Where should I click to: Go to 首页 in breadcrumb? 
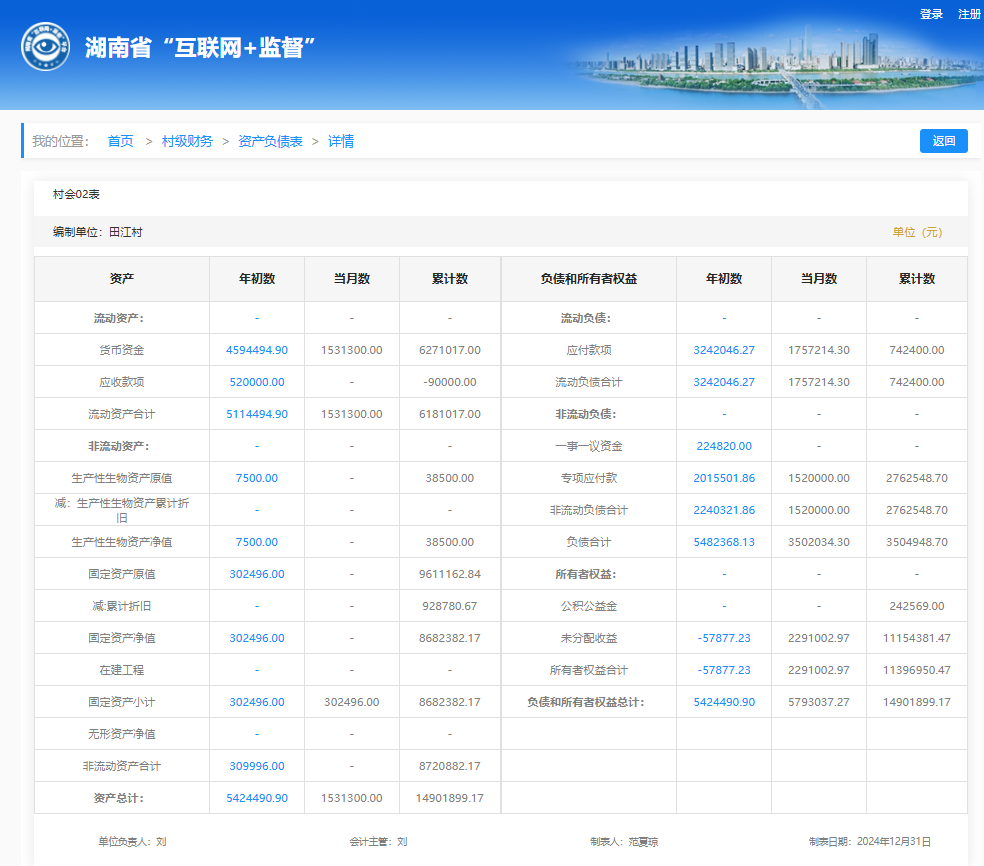click(x=120, y=141)
